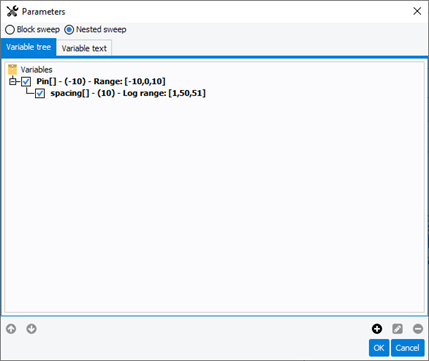Close the Parameters dialog
The width and height of the screenshot is (429, 361).
[417, 11]
